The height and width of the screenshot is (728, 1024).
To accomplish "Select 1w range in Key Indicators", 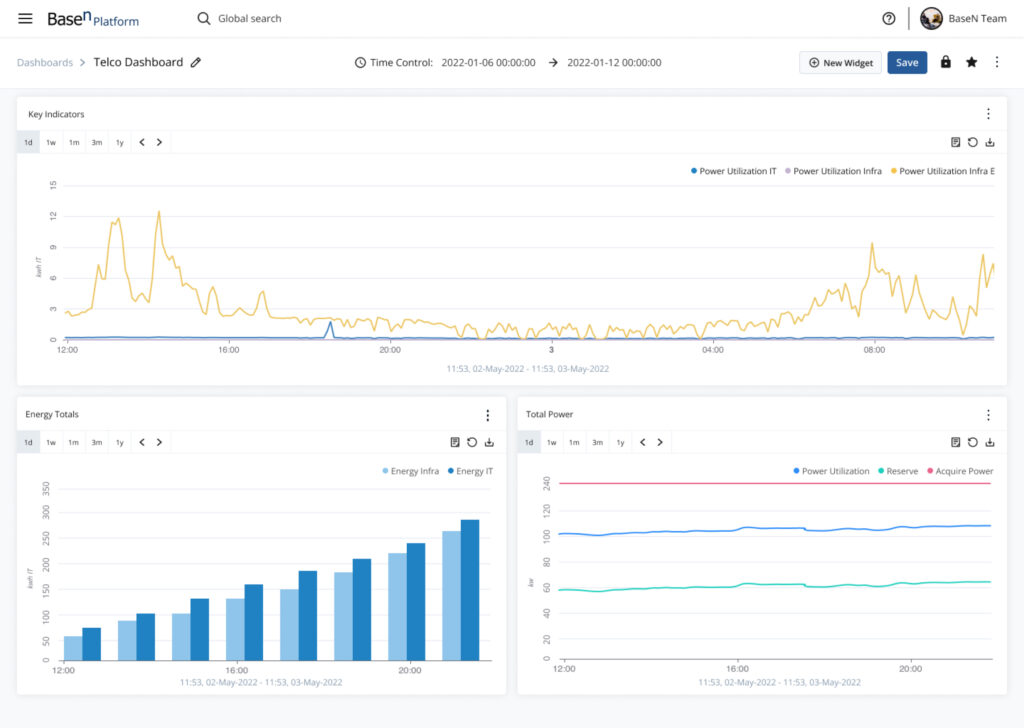I will 51,142.
